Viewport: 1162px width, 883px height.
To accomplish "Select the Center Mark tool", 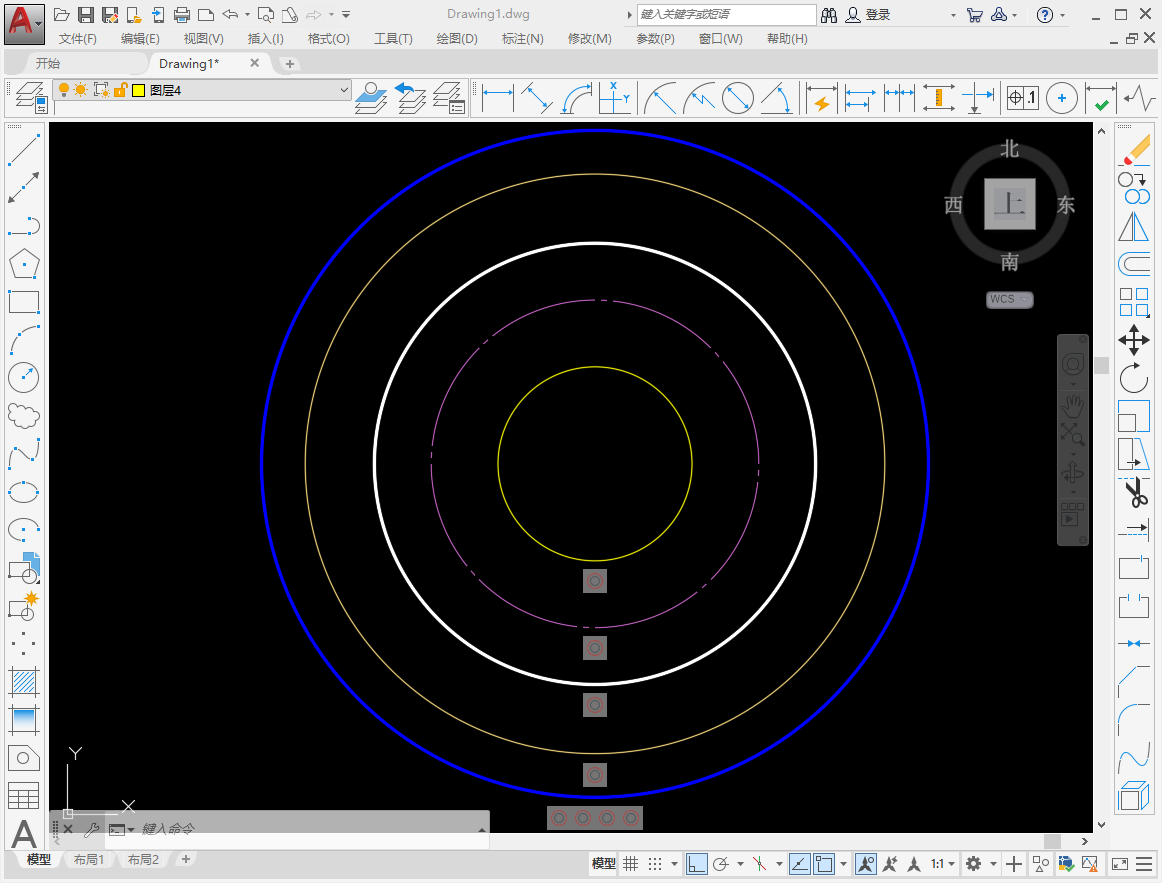I will click(x=1061, y=98).
